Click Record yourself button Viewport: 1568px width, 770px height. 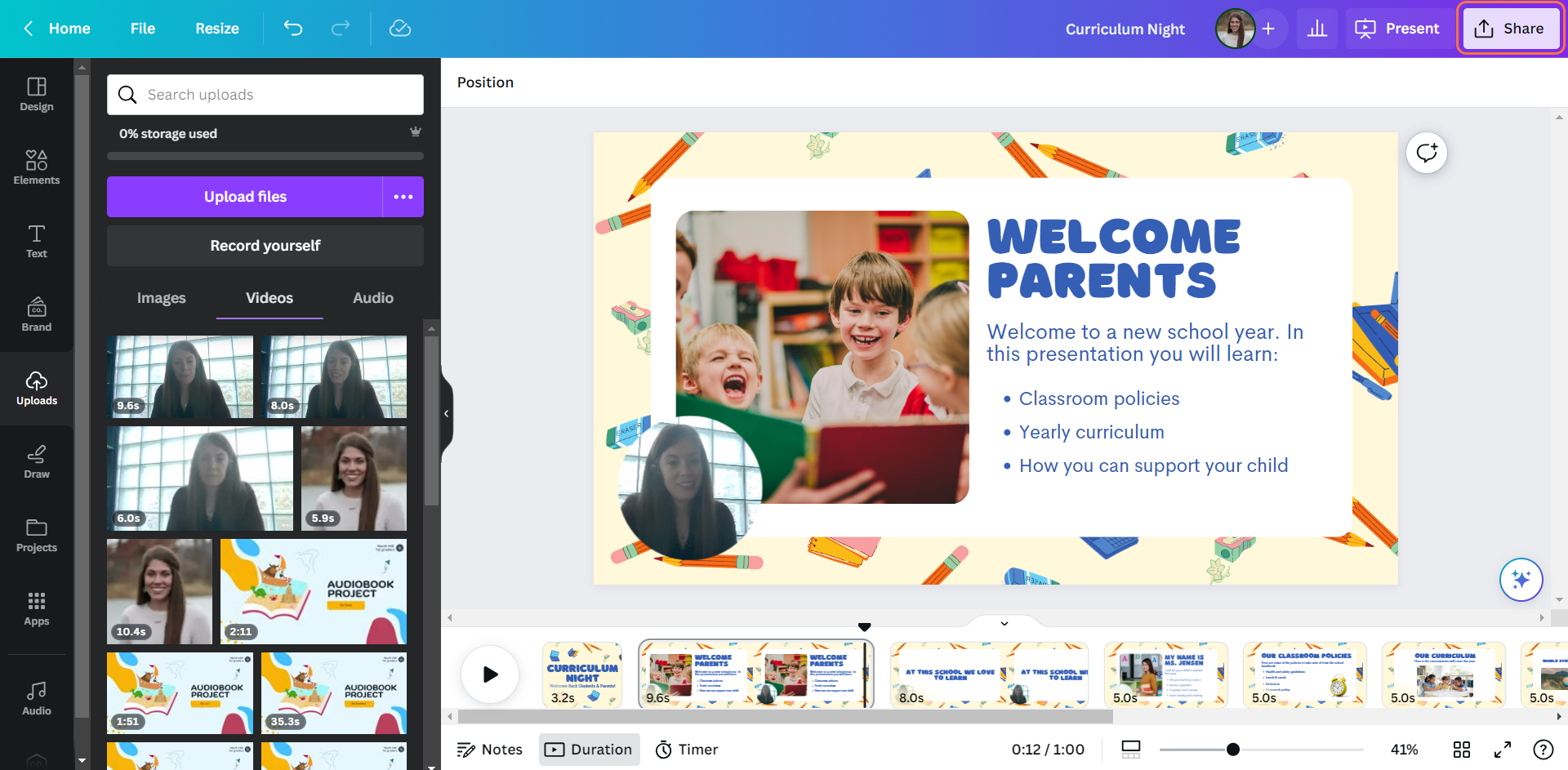(x=265, y=246)
